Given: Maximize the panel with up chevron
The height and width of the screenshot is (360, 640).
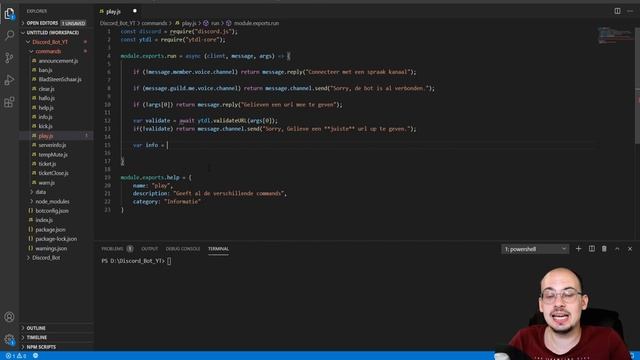Looking at the screenshot, I should tap(617, 249).
